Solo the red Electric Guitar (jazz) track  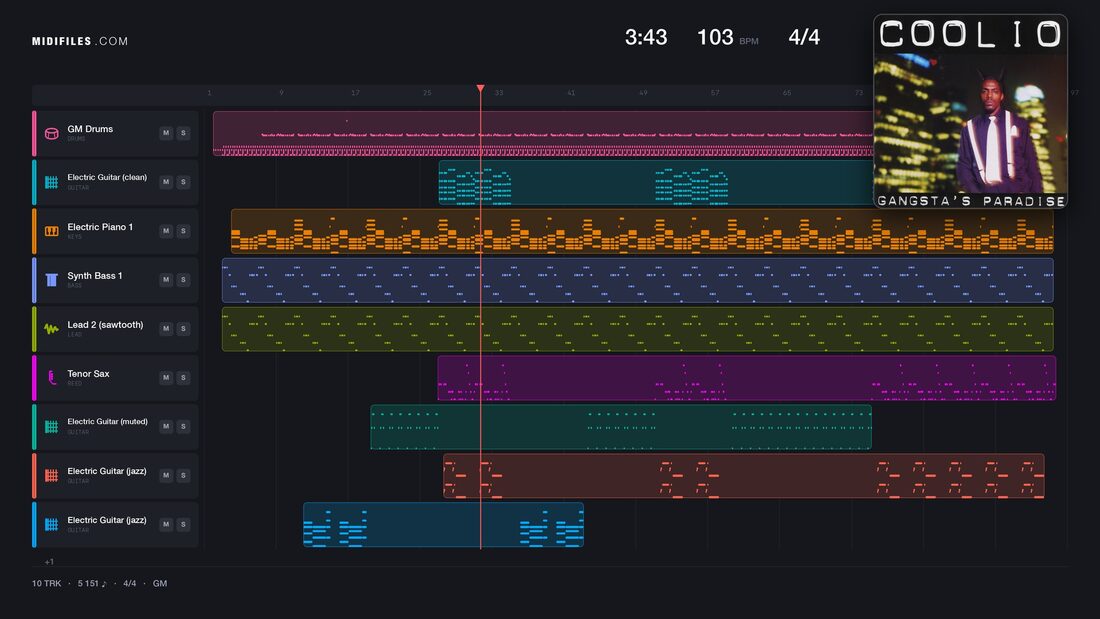tap(183, 475)
